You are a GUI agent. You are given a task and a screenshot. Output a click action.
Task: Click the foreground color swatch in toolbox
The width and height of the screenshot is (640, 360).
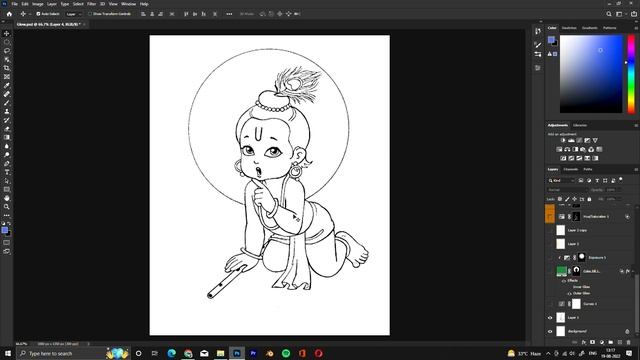4,230
